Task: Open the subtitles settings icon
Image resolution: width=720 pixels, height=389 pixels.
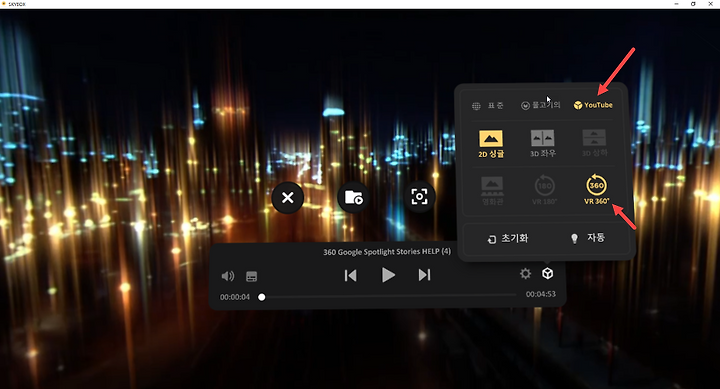Action: tap(252, 276)
